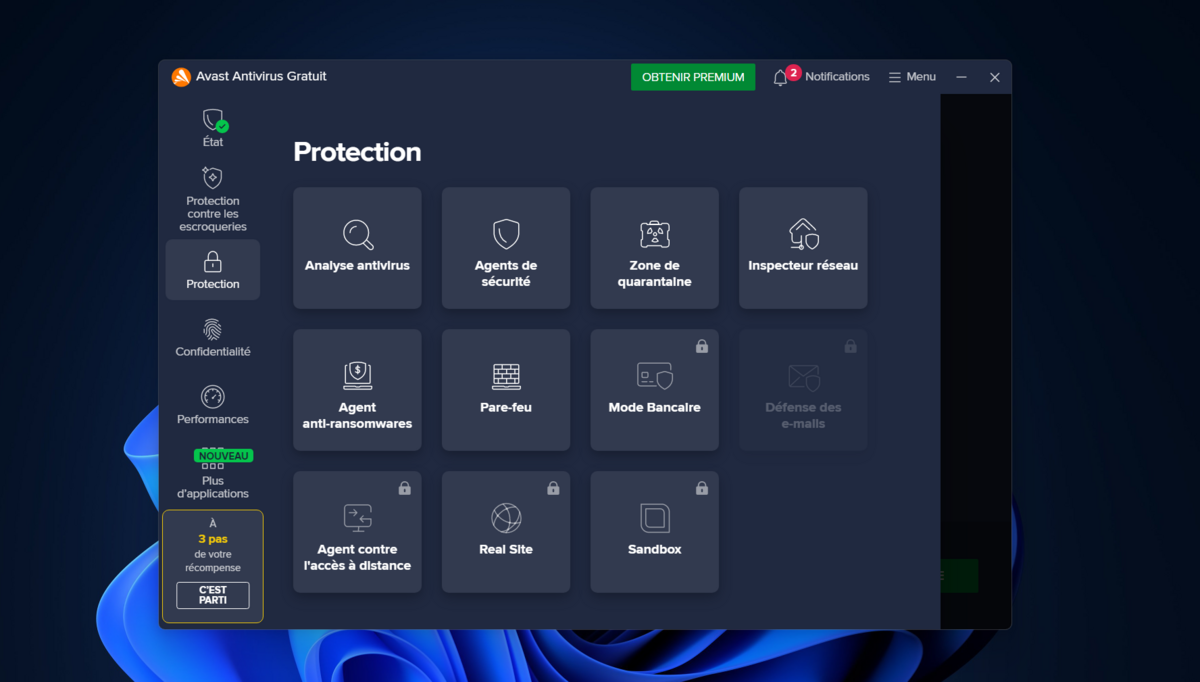Click the Défense des e-mails envelope icon

(804, 377)
